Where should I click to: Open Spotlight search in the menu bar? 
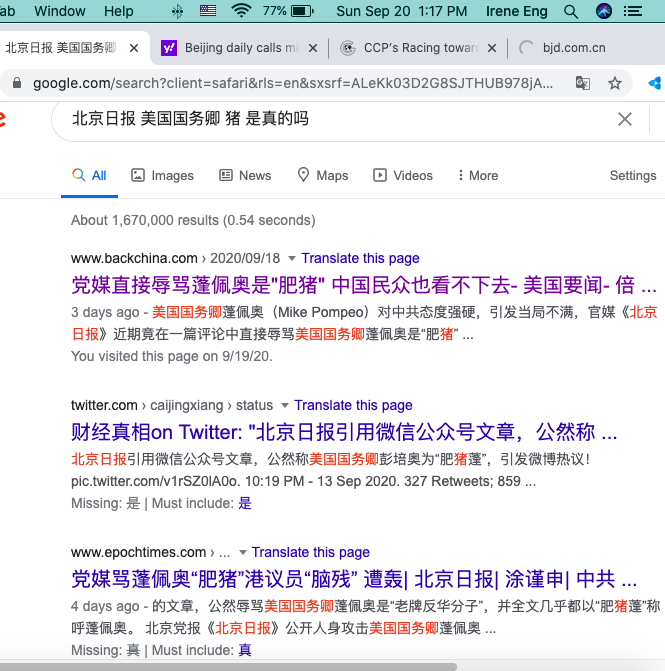click(571, 11)
